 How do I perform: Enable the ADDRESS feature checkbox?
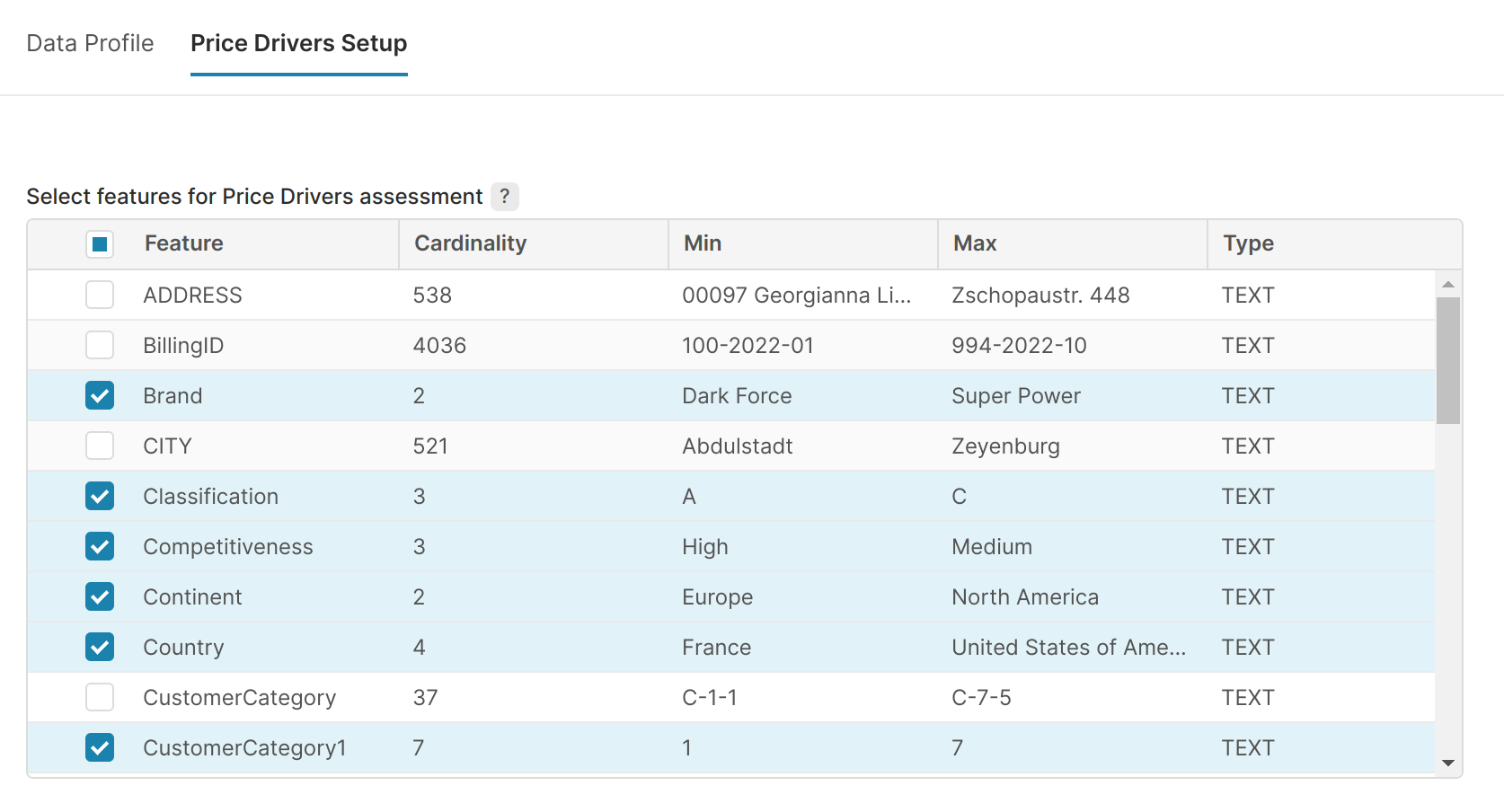point(100,295)
